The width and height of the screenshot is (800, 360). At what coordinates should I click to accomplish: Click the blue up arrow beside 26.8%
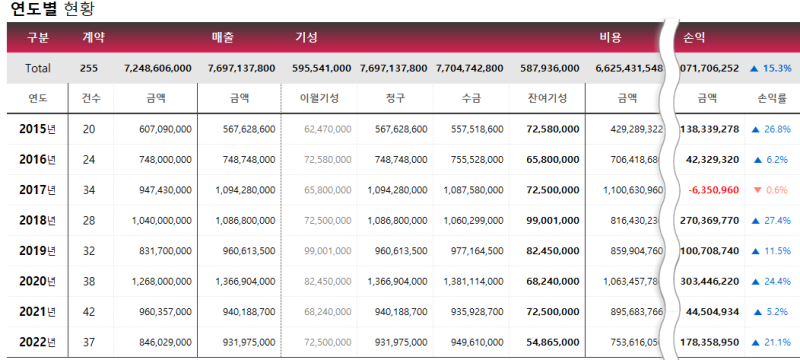pos(756,130)
